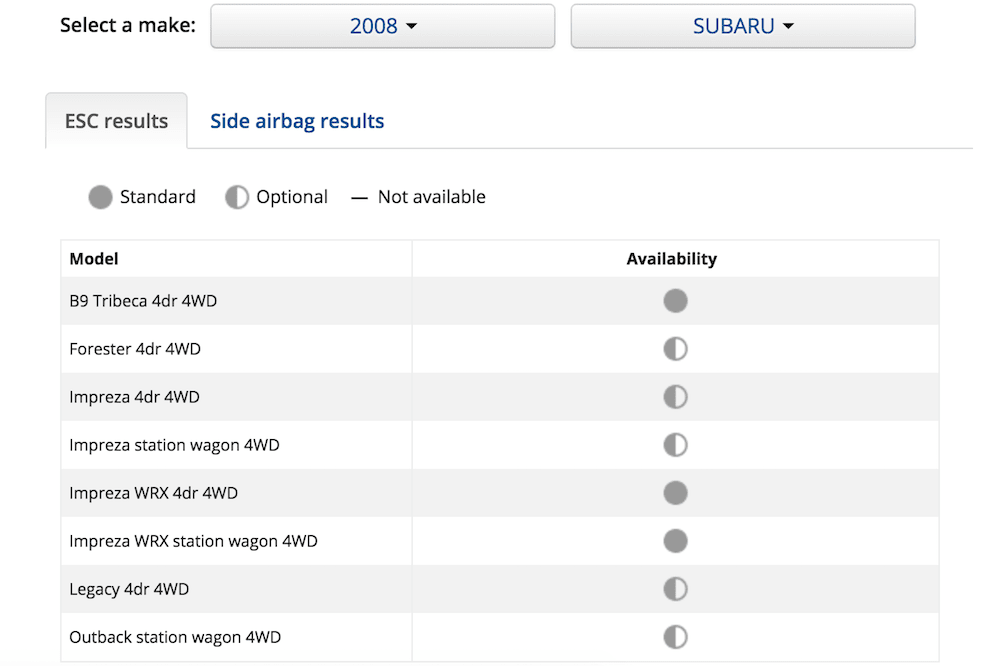Select 'Impreza WRX station wagon 4WD' text
The image size is (1000, 666).
193,542
